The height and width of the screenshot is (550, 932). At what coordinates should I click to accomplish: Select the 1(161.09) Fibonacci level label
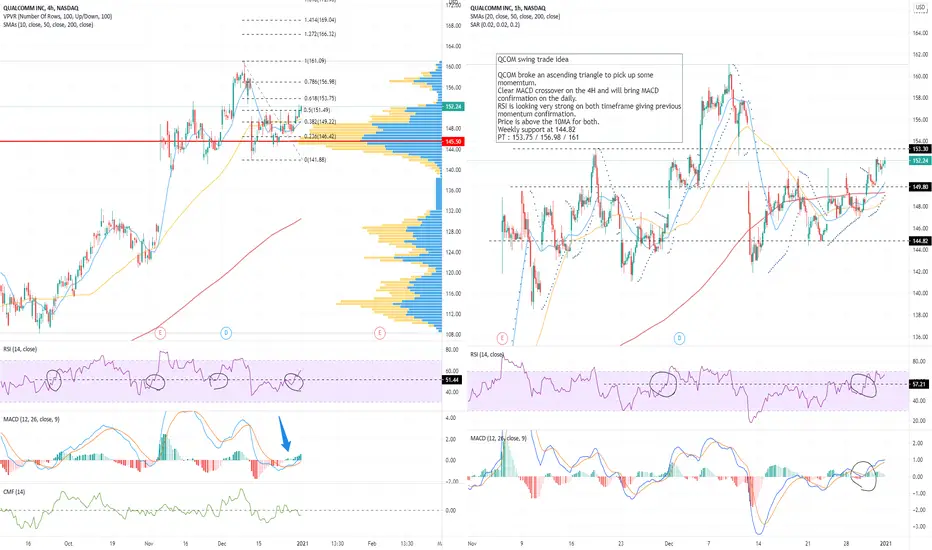click(x=315, y=61)
